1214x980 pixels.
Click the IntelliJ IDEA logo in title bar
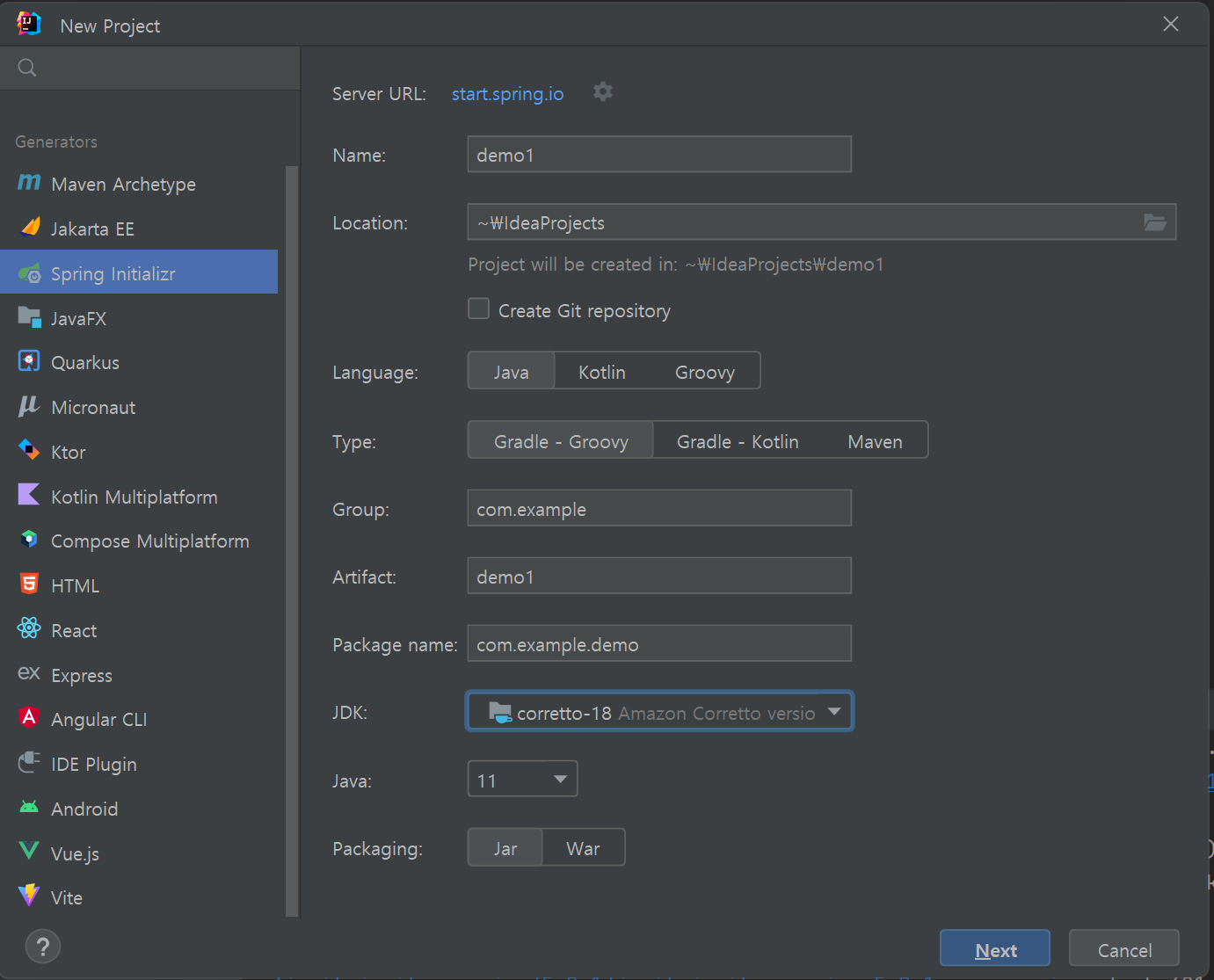(29, 24)
